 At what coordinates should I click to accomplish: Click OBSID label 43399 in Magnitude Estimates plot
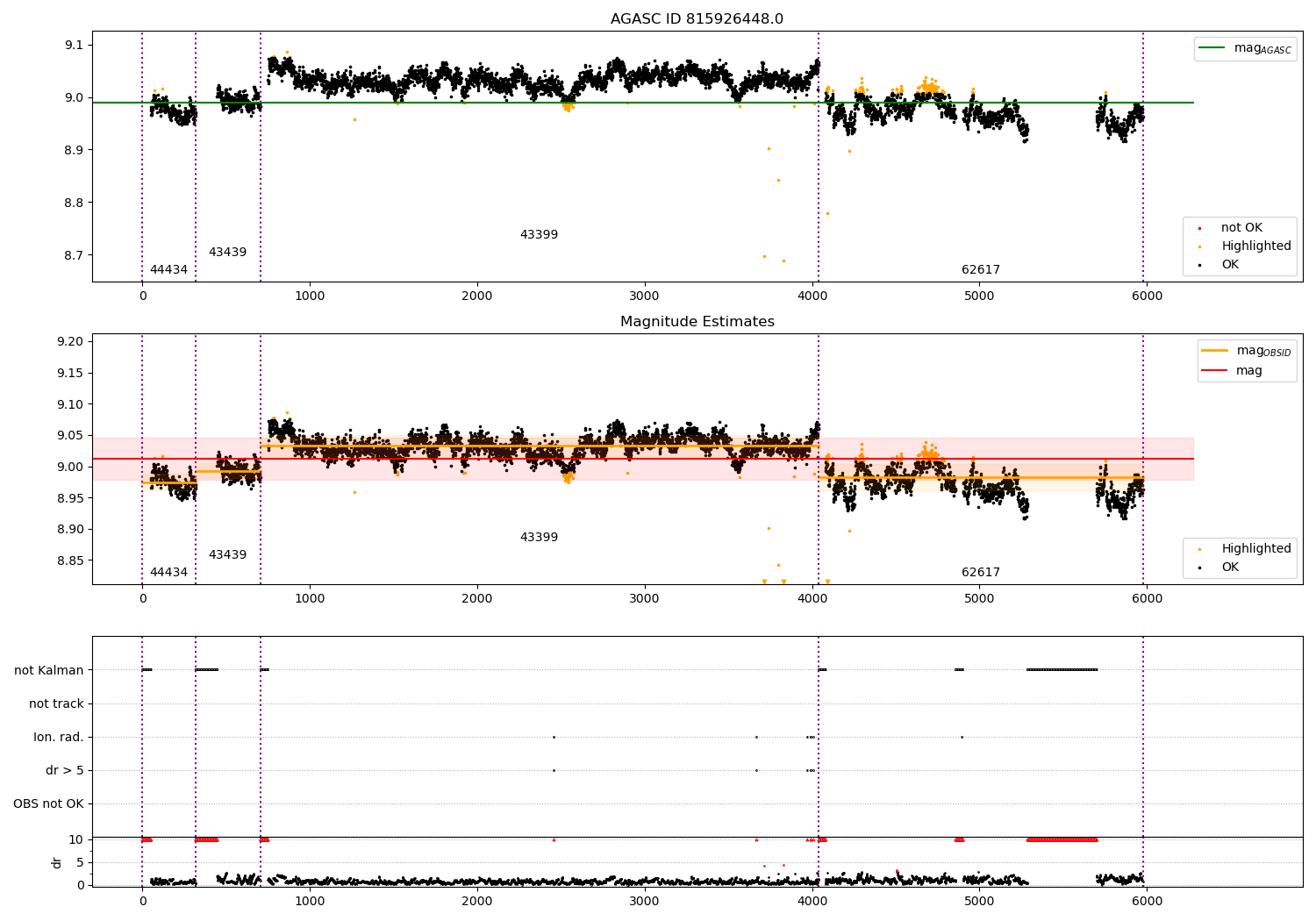coord(539,538)
